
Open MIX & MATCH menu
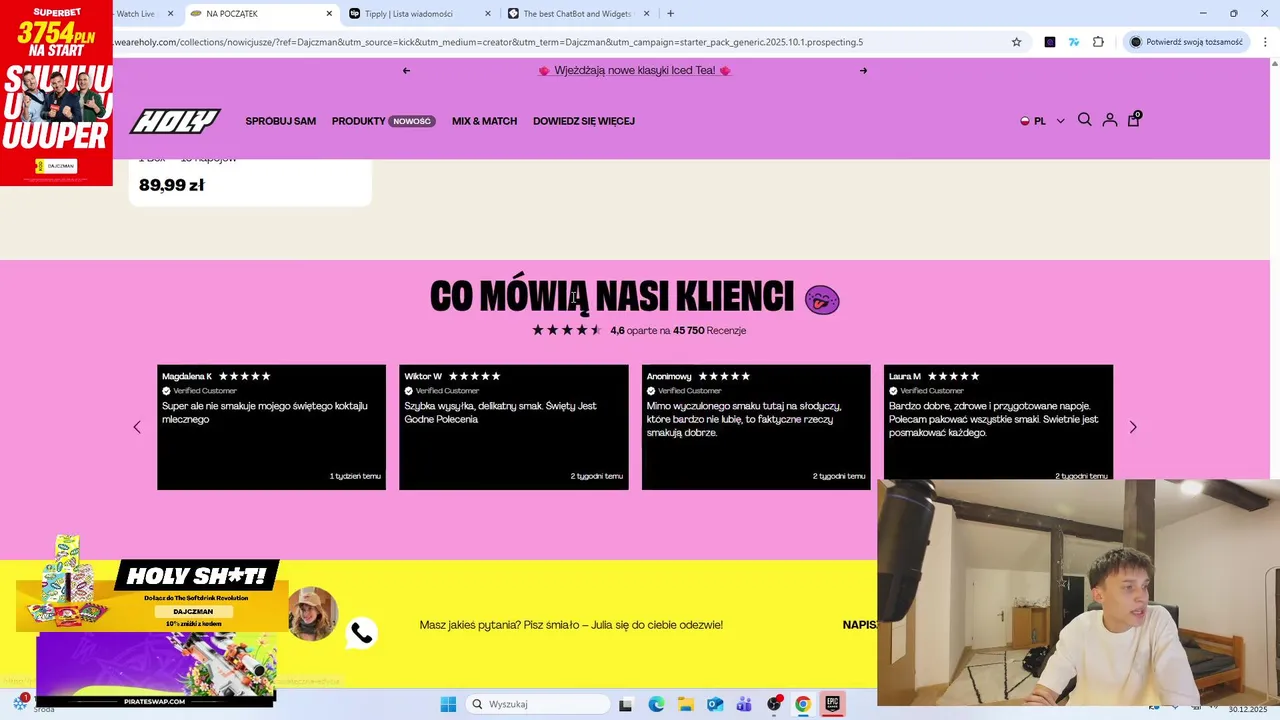point(484,121)
